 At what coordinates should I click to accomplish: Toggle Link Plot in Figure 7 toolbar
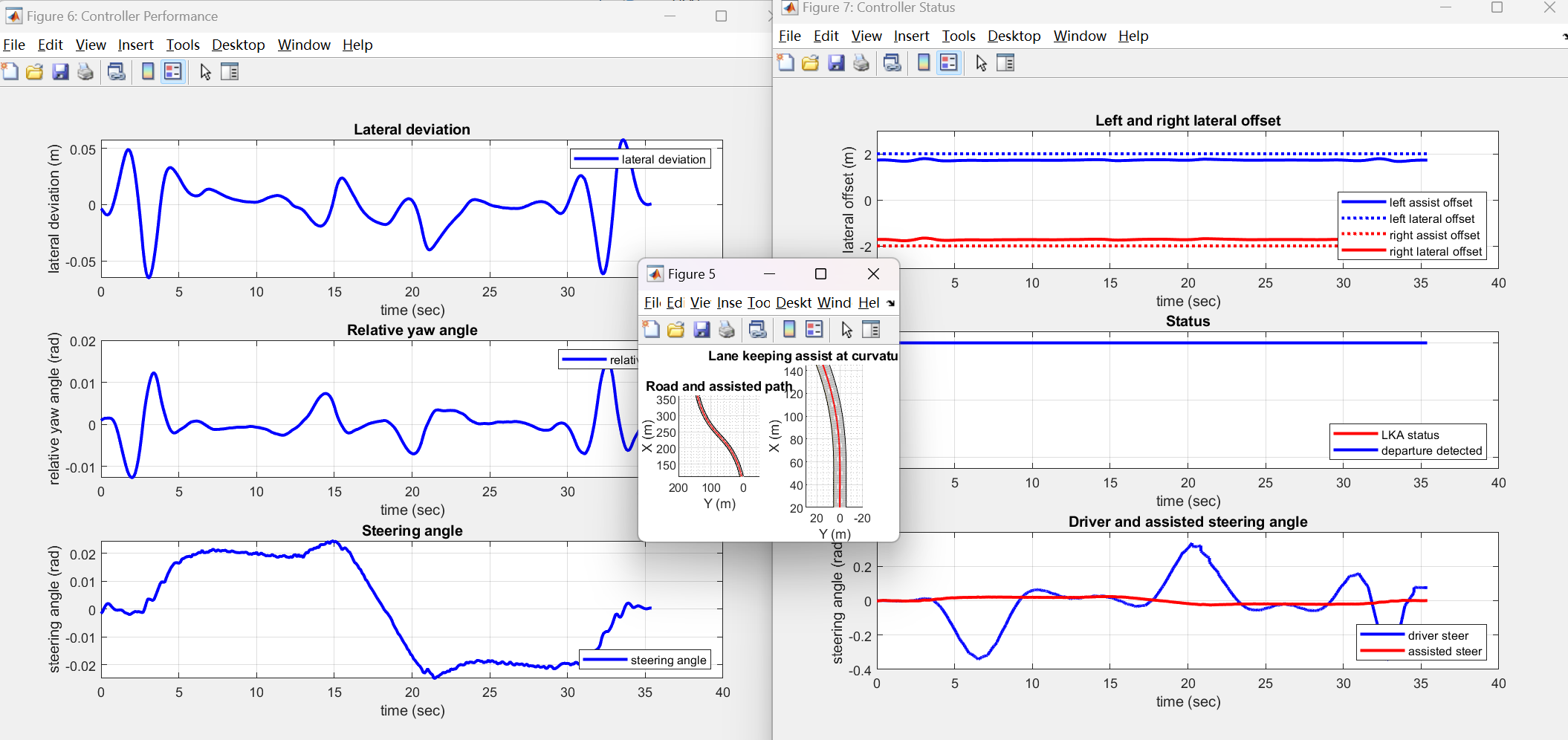coord(892,62)
